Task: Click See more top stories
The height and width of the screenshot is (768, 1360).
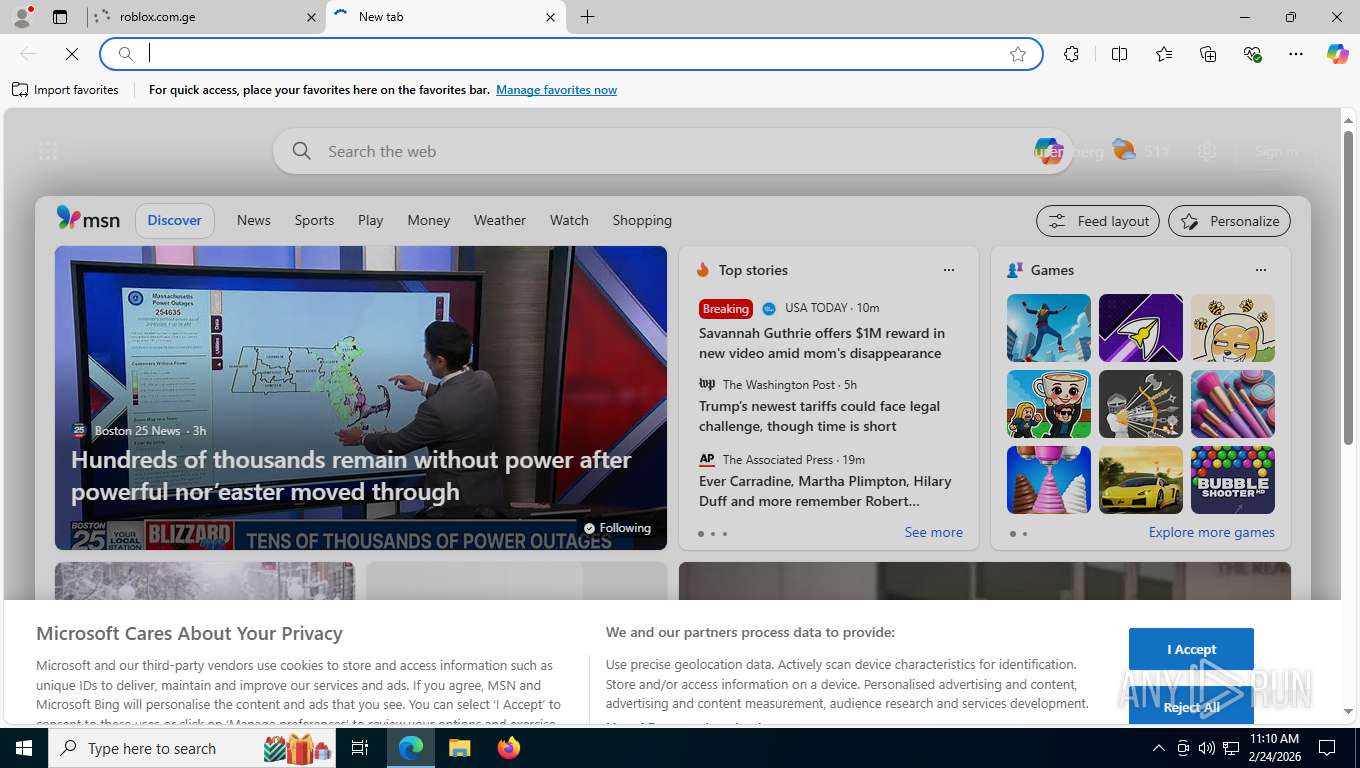Action: 933,532
